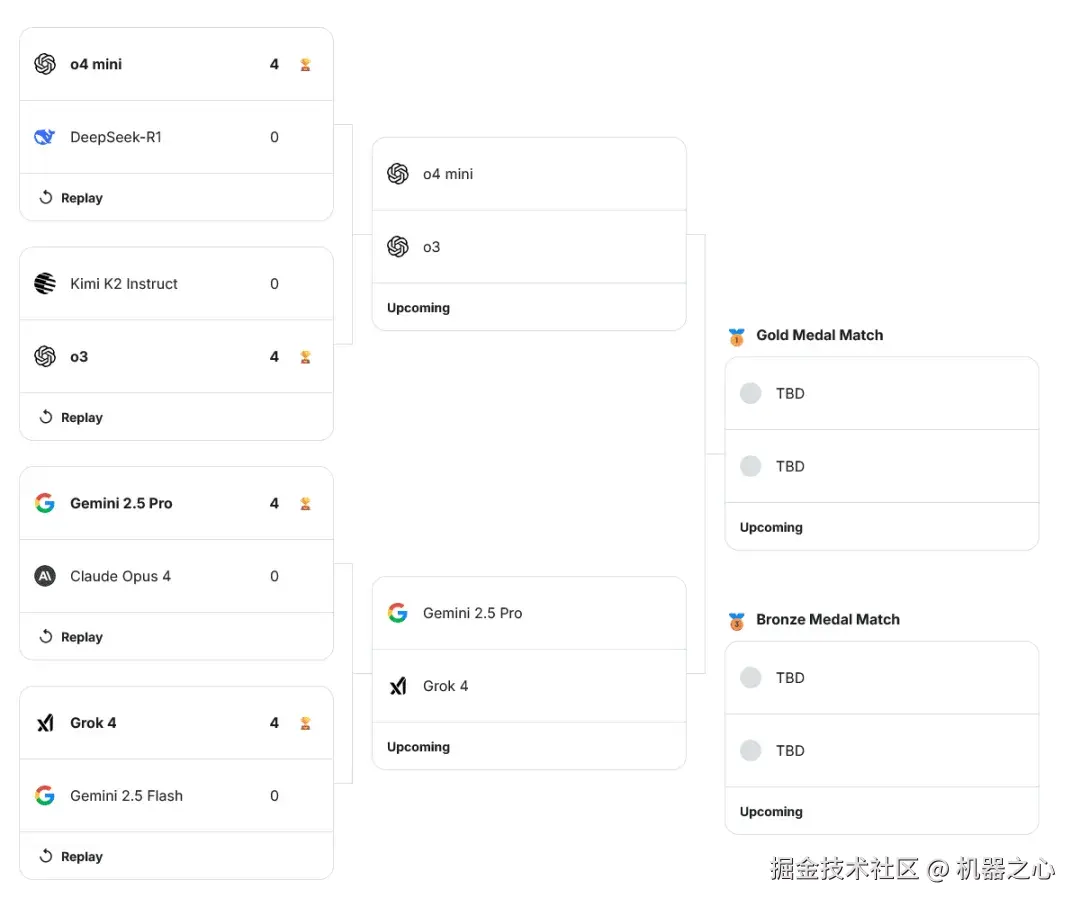Select the o4 mini semifinal row
Viewport: 1080px width, 907px height.
(x=528, y=174)
